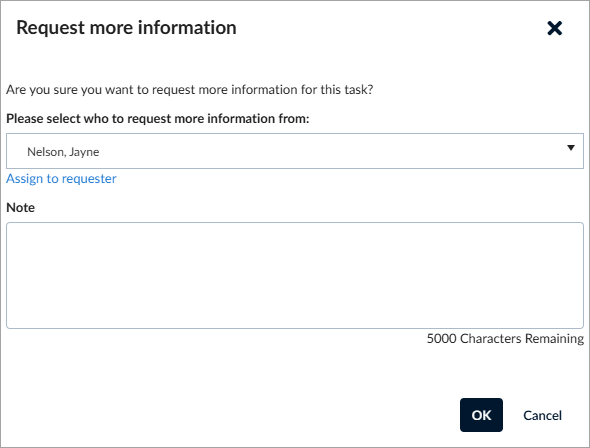
Task: Confirm the request with OK
Action: (481, 415)
